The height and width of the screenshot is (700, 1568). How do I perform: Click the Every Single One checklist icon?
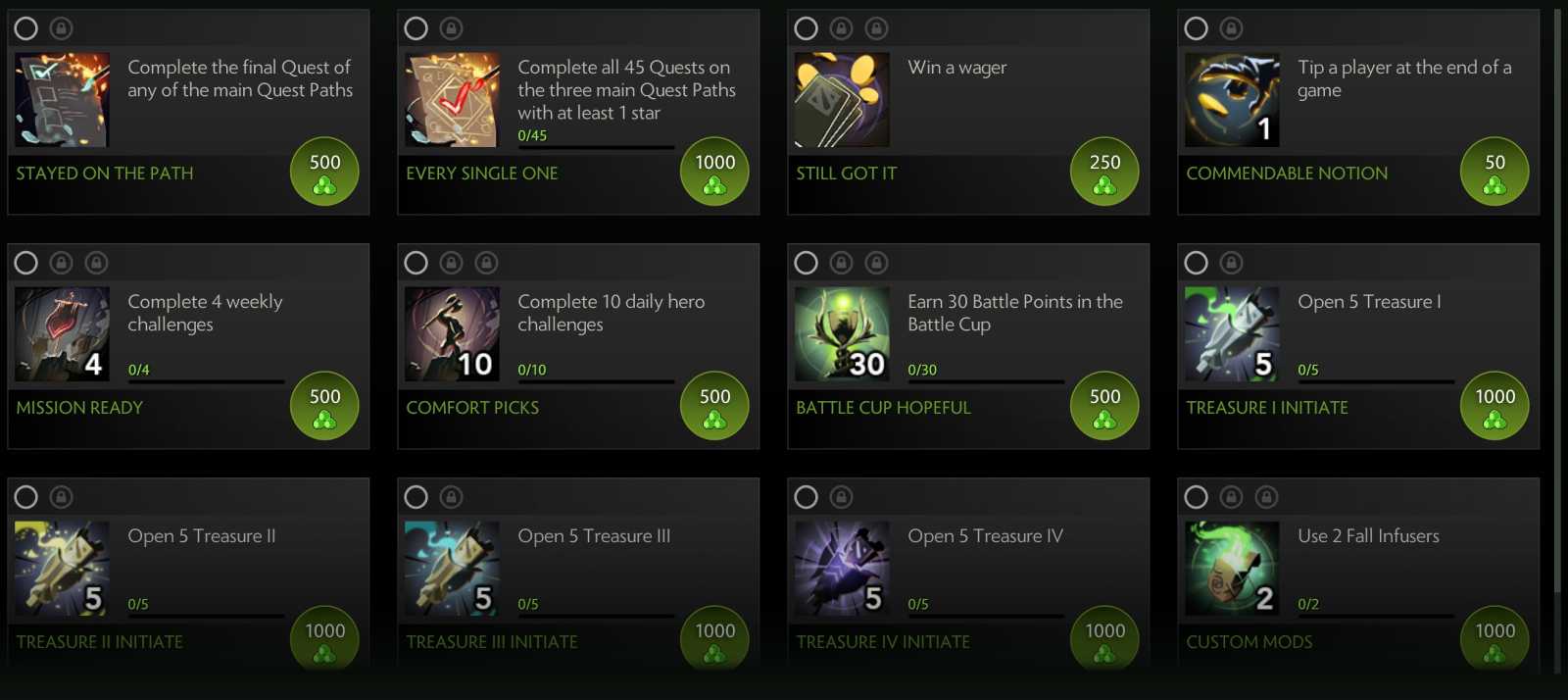coord(452,100)
